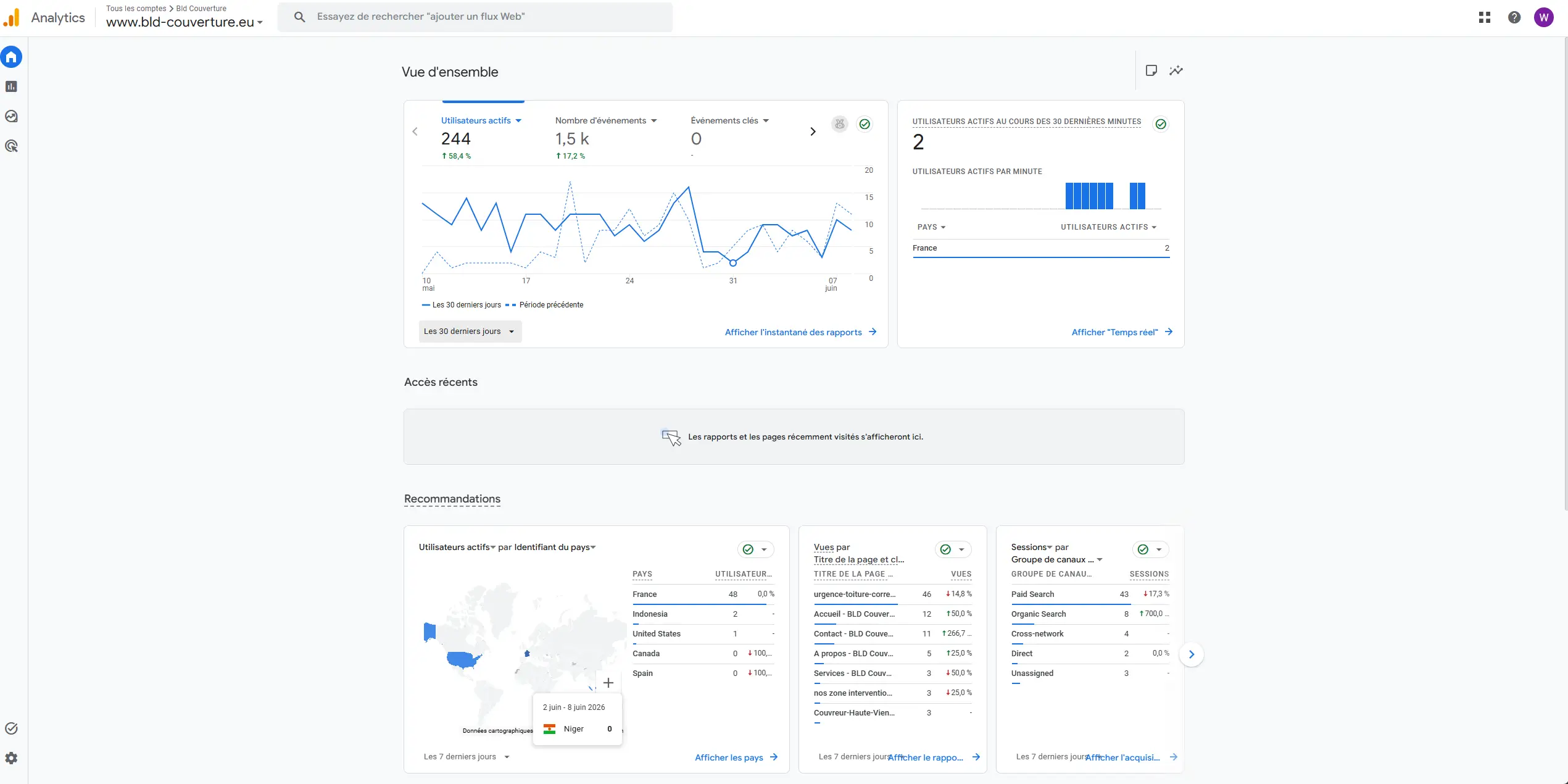Open the Groupe de canaux dimension dropdown
Image resolution: width=1568 pixels, height=784 pixels.
point(1057,560)
